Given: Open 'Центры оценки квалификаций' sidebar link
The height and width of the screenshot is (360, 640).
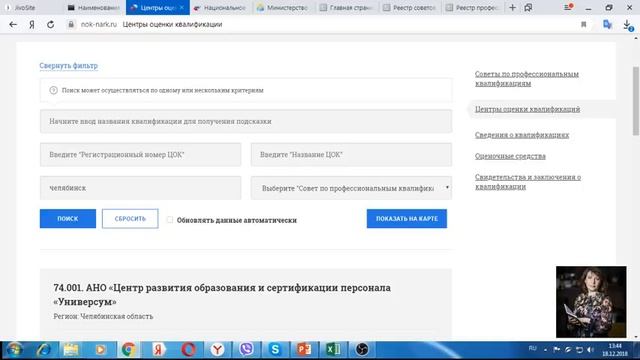Looking at the screenshot, I should tap(527, 109).
